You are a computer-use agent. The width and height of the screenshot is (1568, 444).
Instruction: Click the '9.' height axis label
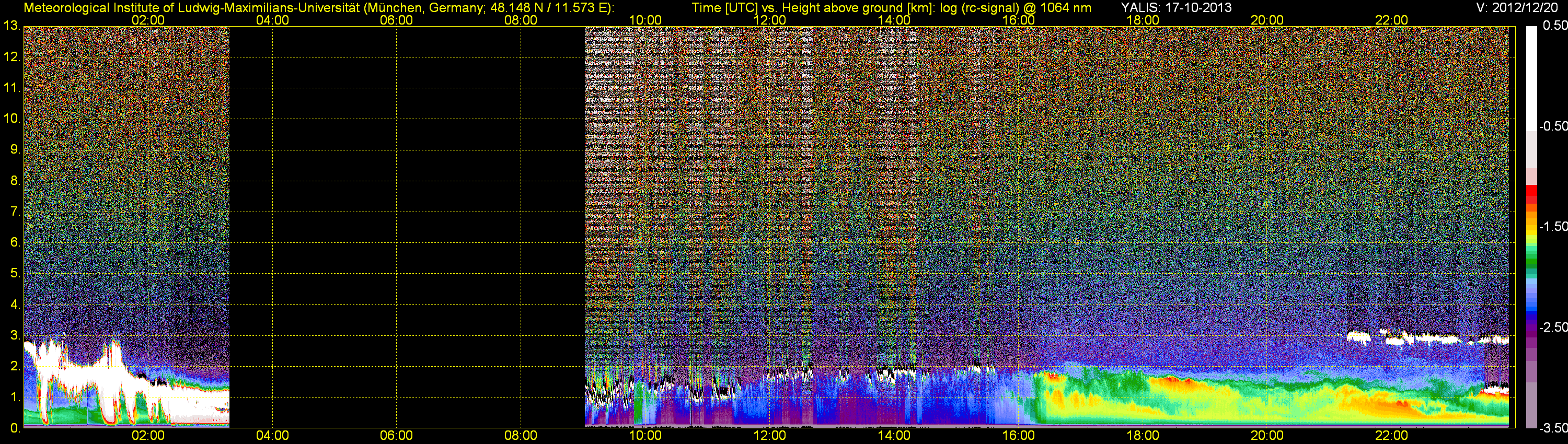pyautogui.click(x=15, y=149)
